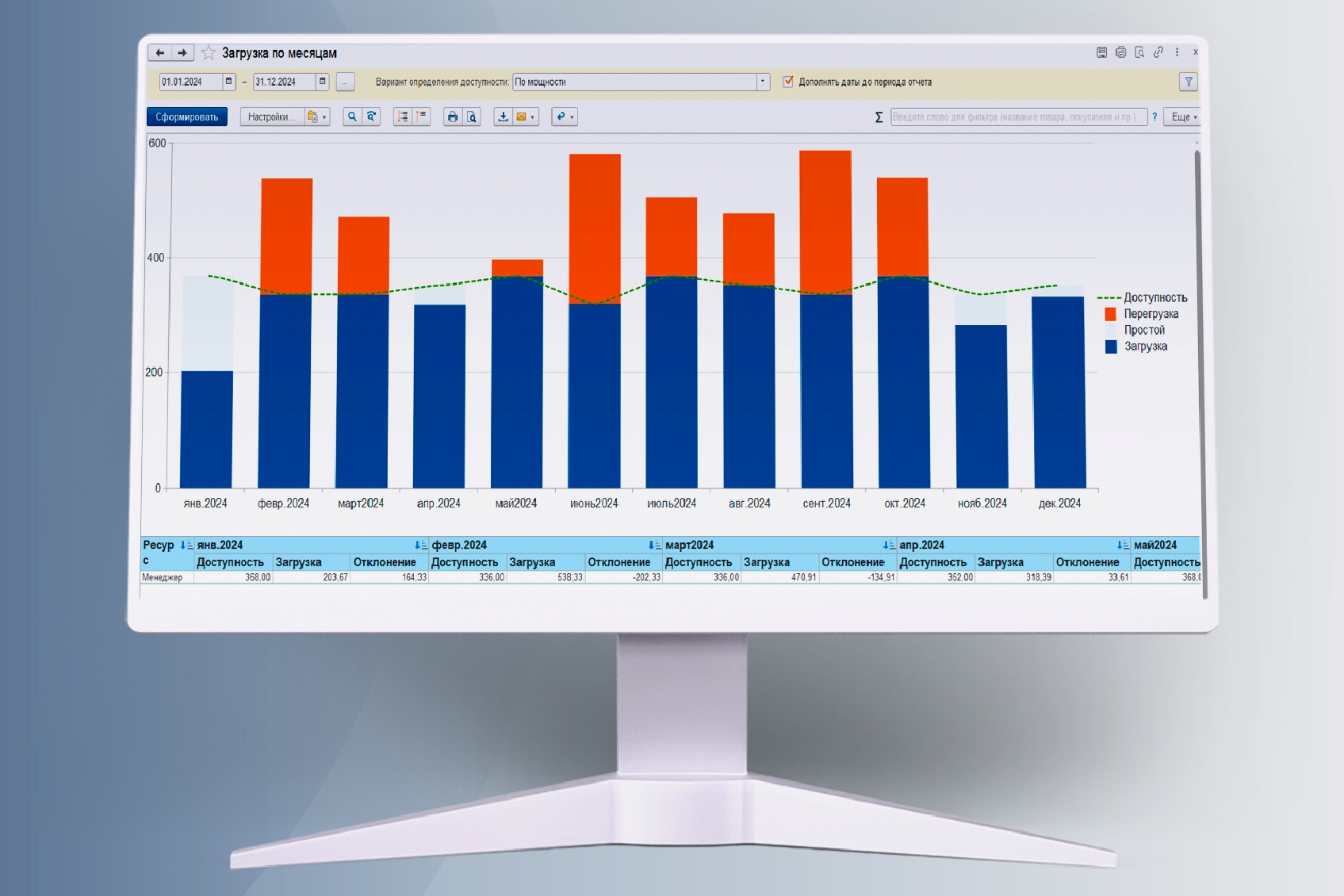Expand the 'Еще' dropdown menu
This screenshot has width=1344, height=896.
[x=1184, y=117]
